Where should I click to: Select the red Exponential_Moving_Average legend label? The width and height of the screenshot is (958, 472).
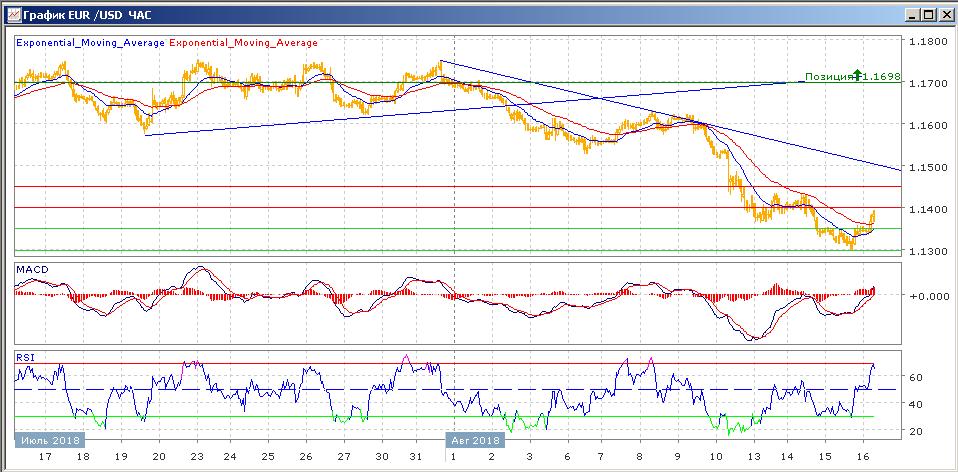[244, 43]
